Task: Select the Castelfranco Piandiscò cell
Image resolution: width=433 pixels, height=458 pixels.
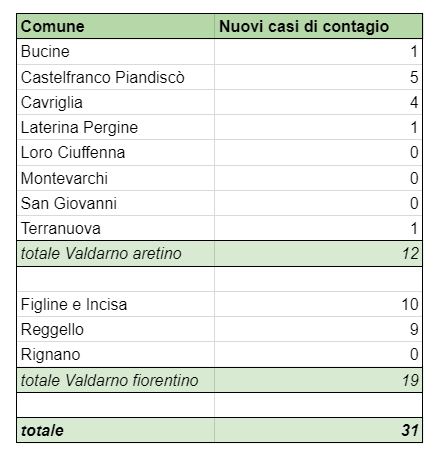Action: click(115, 77)
